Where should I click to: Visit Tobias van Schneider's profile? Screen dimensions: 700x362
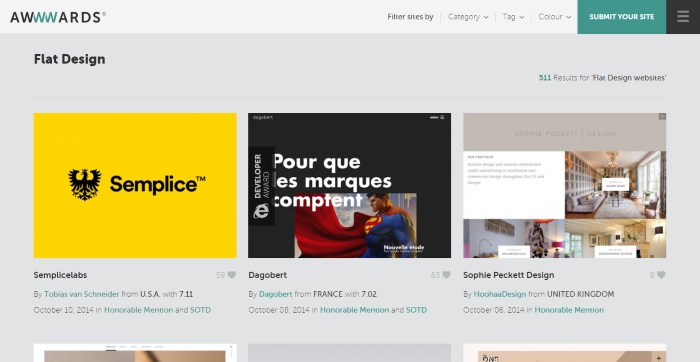pyautogui.click(x=82, y=294)
